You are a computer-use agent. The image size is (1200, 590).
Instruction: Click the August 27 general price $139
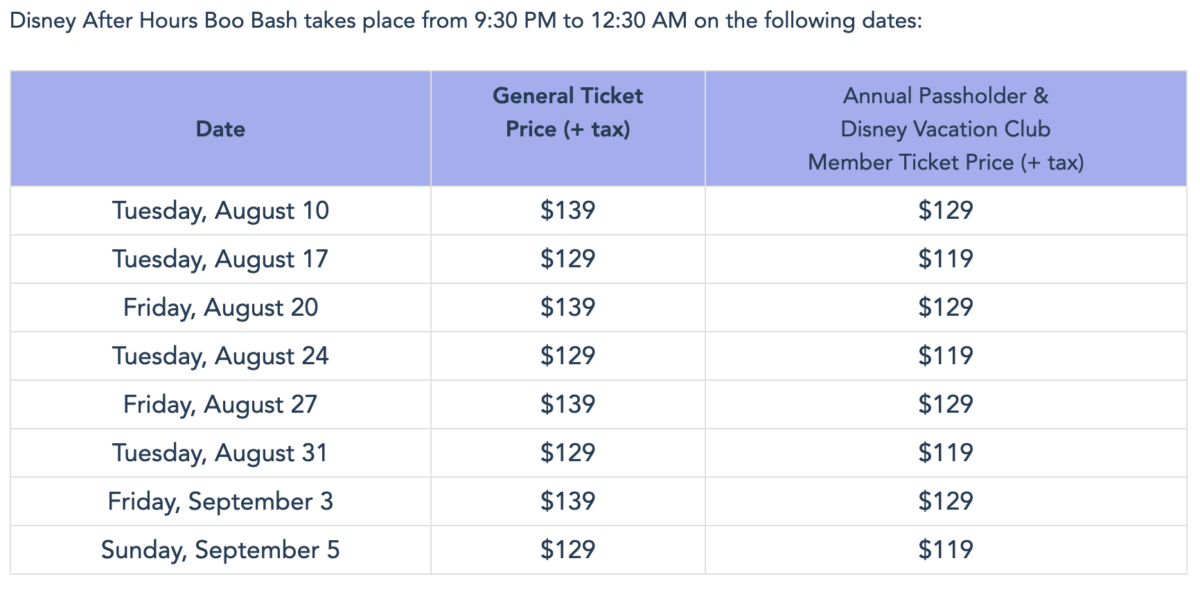point(568,404)
